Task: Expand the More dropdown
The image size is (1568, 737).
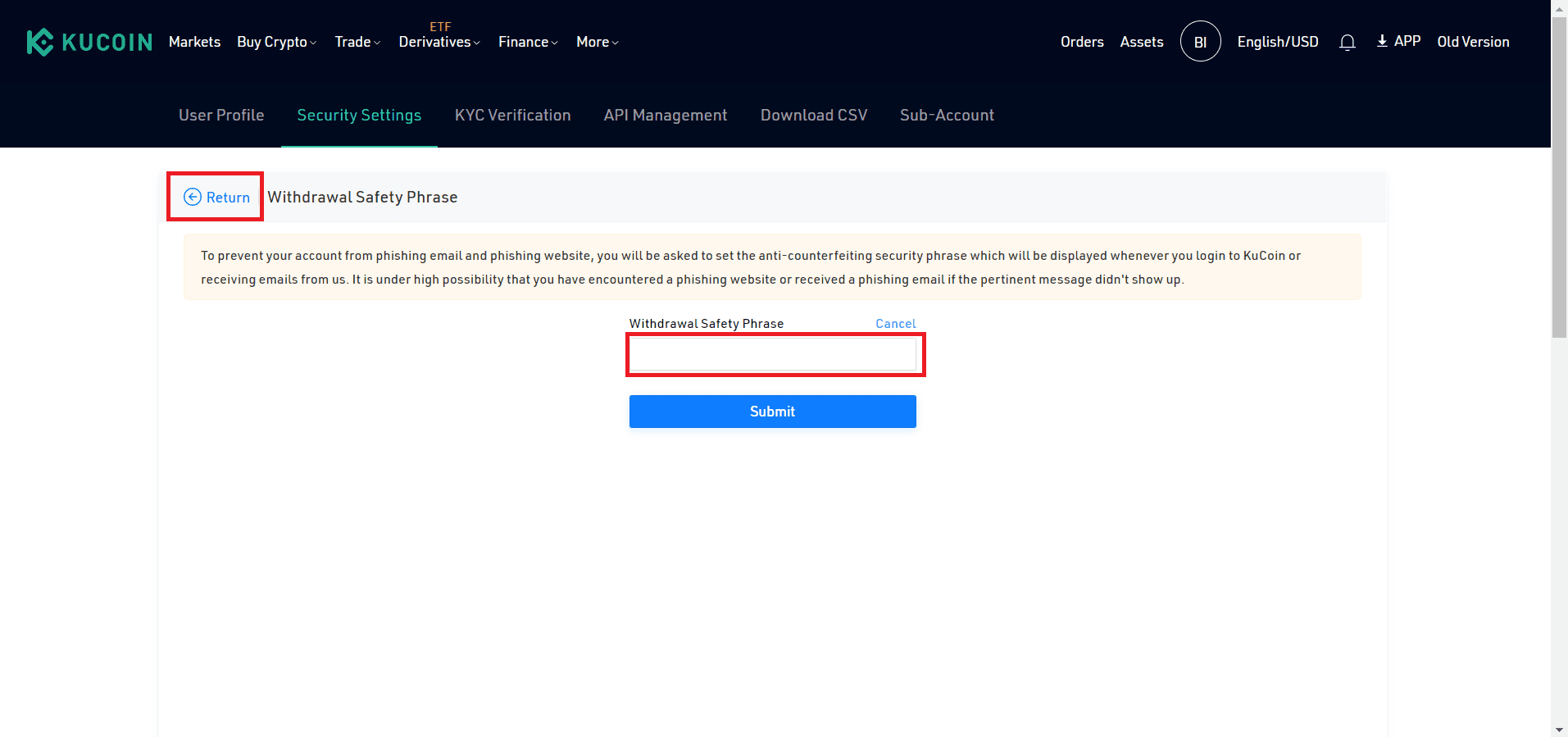Action: pyautogui.click(x=598, y=42)
